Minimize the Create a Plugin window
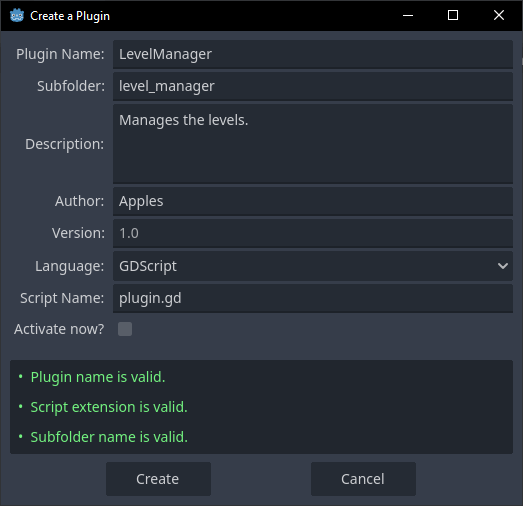The width and height of the screenshot is (523, 506). pyautogui.click(x=408, y=15)
